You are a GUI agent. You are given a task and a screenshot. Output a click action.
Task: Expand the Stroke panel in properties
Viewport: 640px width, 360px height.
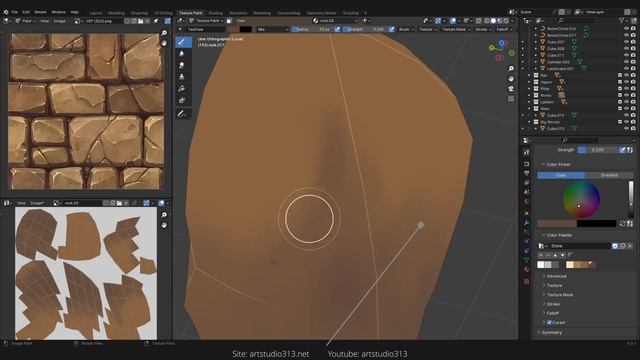553,304
